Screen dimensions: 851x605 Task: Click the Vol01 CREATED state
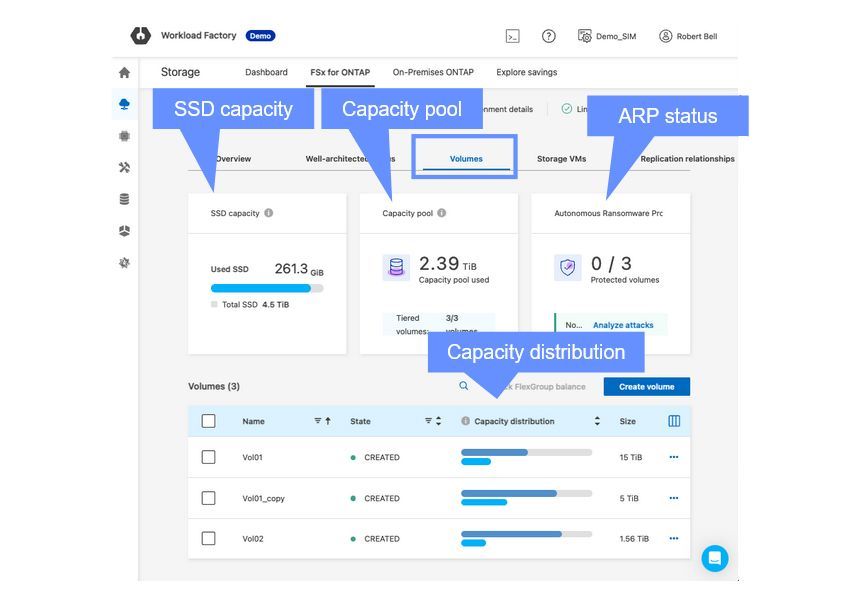(x=375, y=457)
